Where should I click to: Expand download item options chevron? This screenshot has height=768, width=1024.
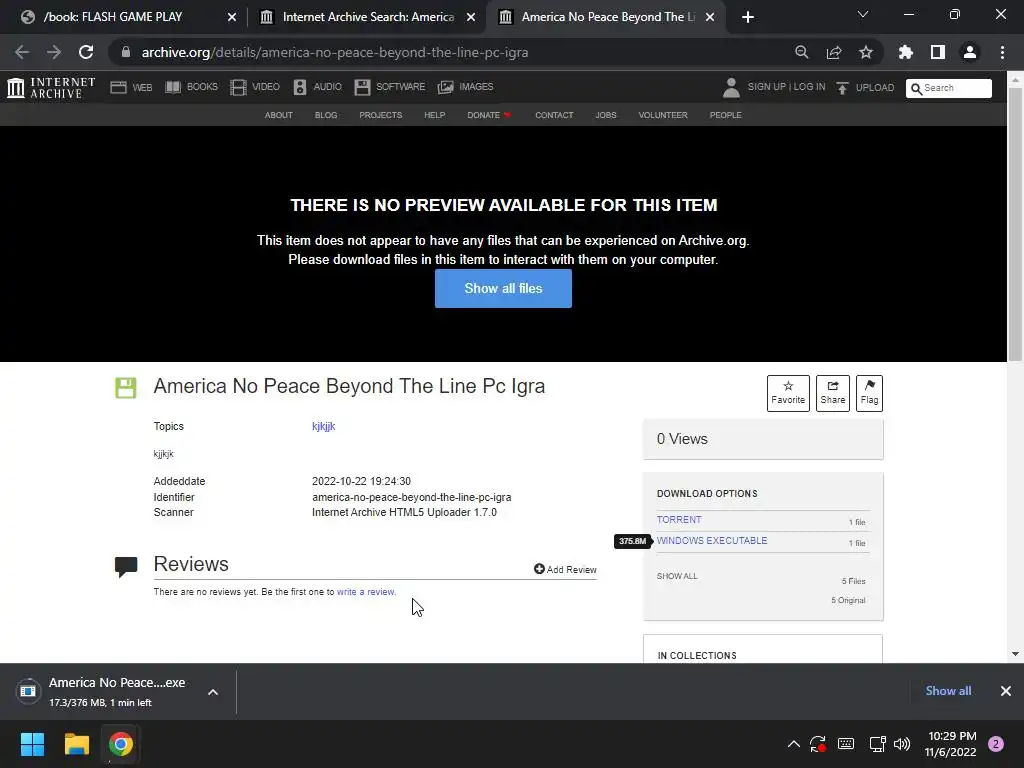[213, 692]
